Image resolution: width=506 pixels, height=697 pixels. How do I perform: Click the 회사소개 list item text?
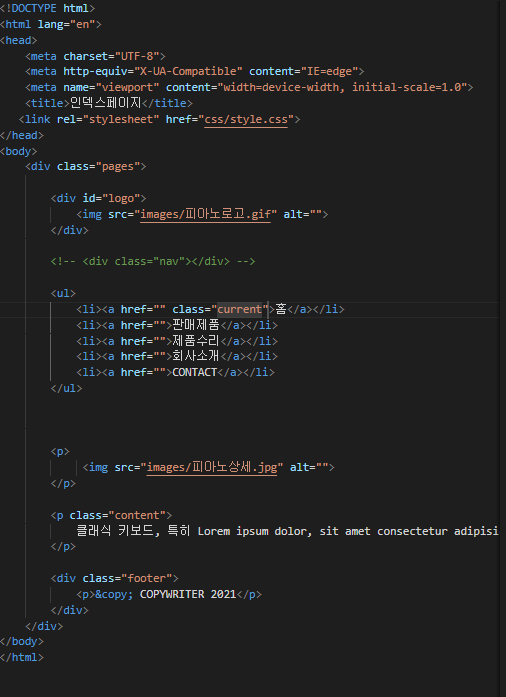[x=196, y=356]
